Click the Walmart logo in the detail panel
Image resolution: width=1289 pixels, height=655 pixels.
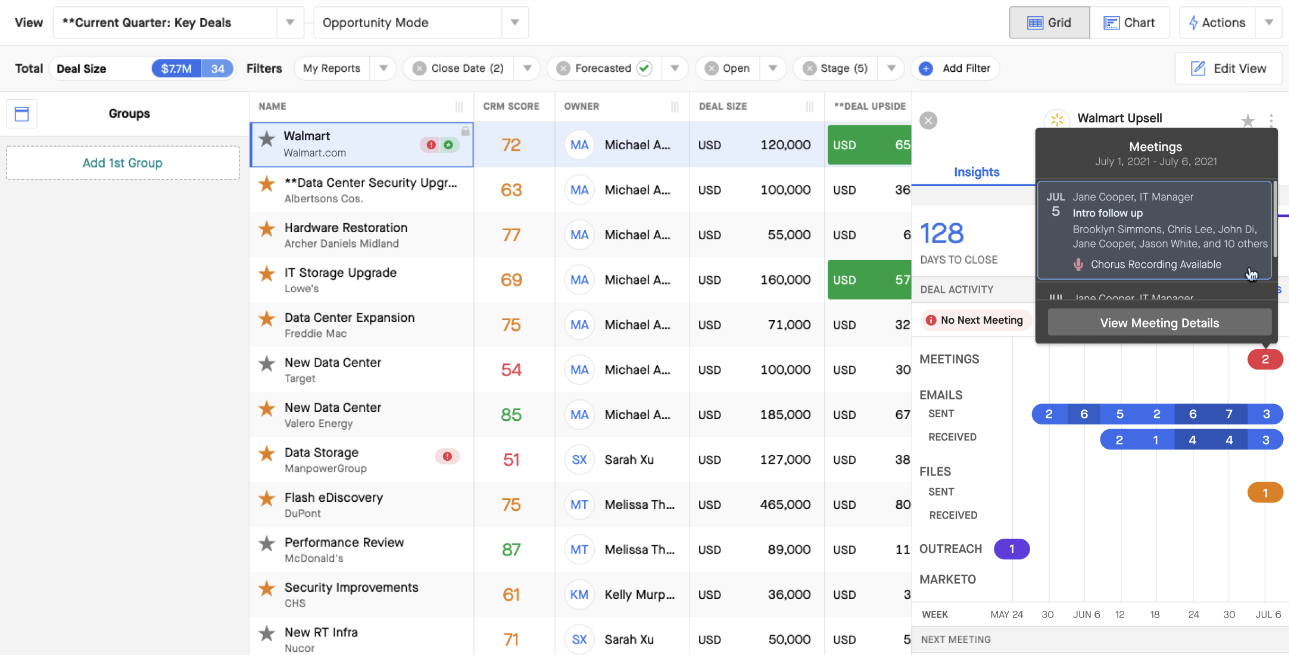tap(1056, 120)
